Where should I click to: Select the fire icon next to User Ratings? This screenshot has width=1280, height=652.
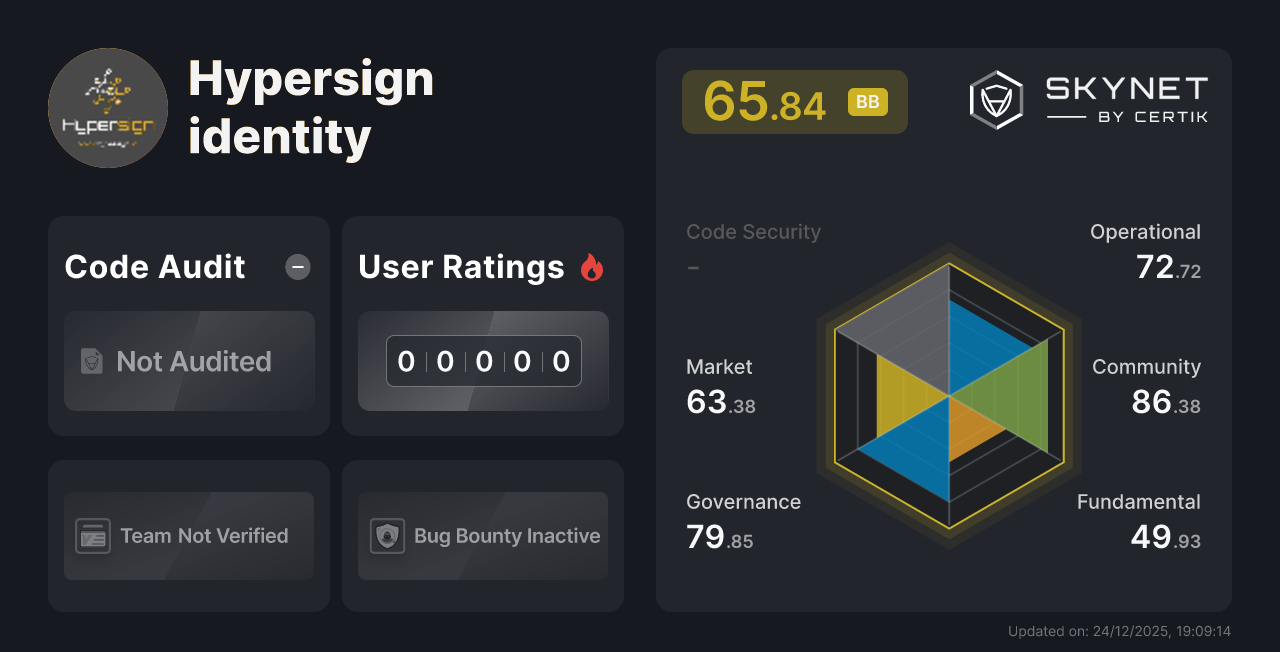click(592, 266)
